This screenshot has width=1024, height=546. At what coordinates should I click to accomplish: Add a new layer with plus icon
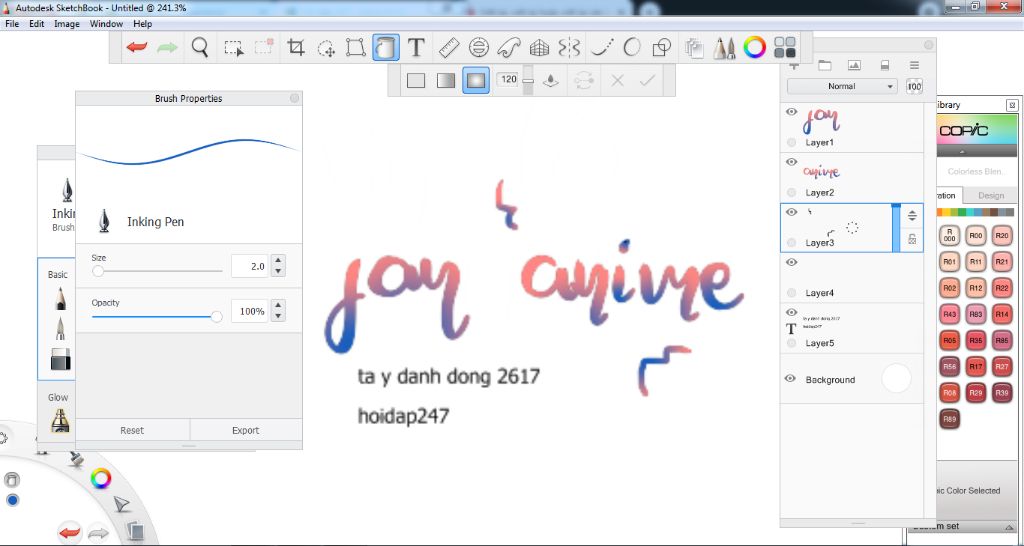[794, 65]
